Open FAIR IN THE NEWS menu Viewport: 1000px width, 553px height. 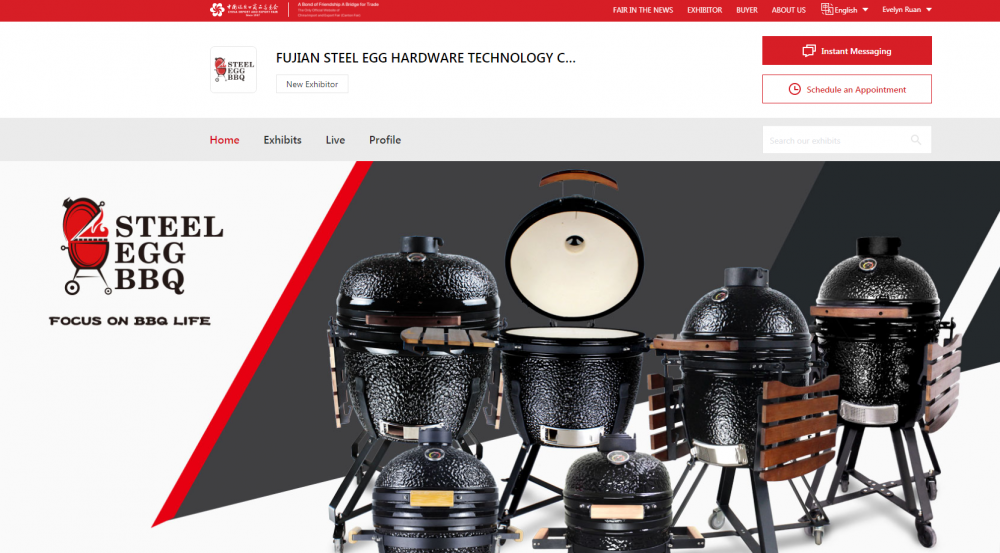pos(643,10)
